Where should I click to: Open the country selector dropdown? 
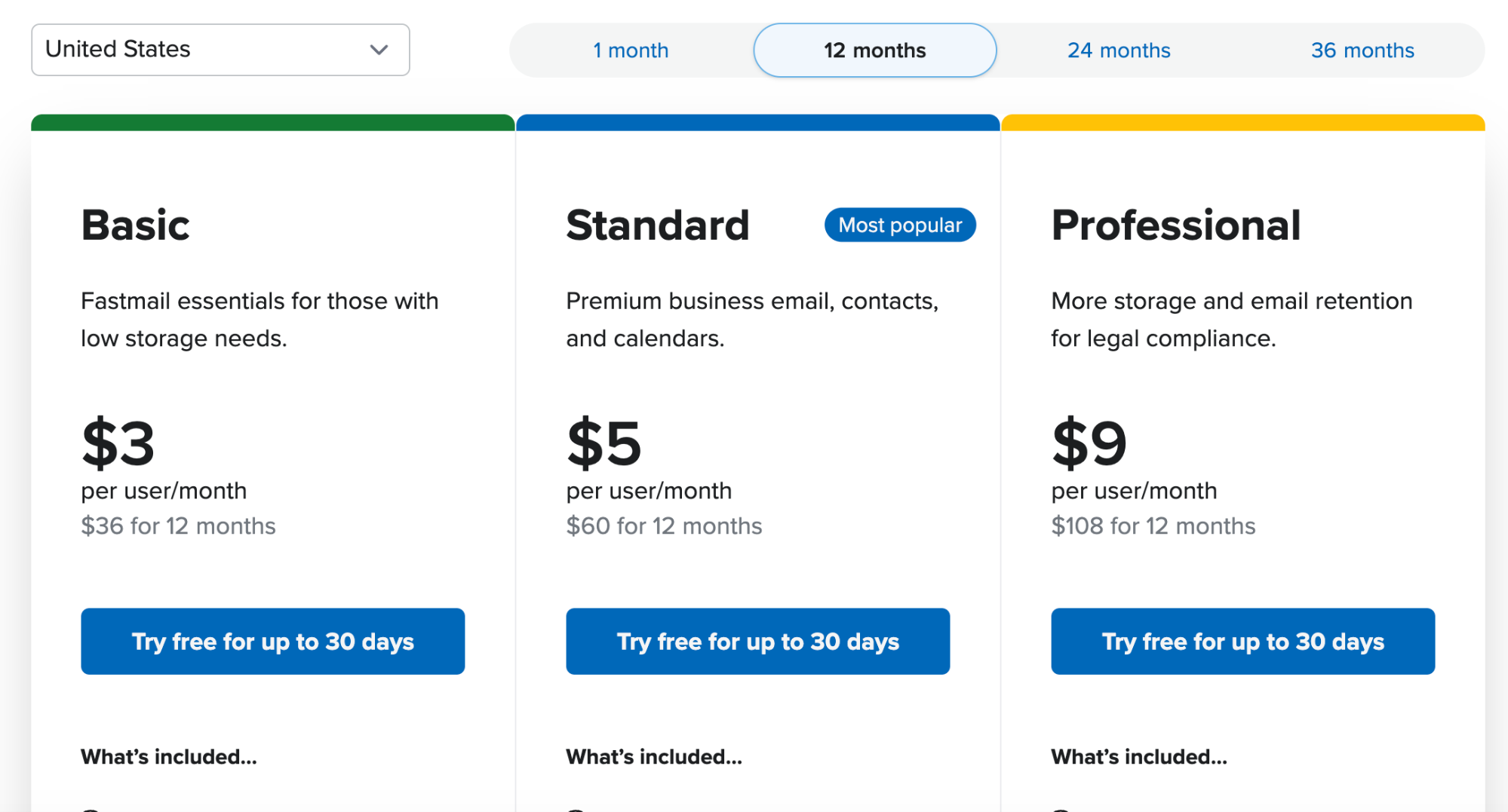click(220, 50)
